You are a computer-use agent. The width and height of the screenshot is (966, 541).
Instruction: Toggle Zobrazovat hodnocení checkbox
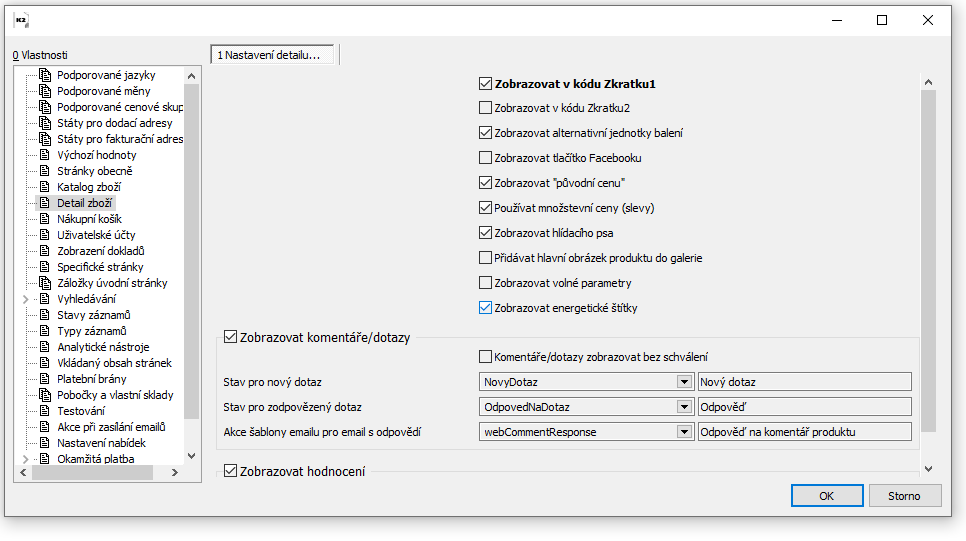coord(230,471)
